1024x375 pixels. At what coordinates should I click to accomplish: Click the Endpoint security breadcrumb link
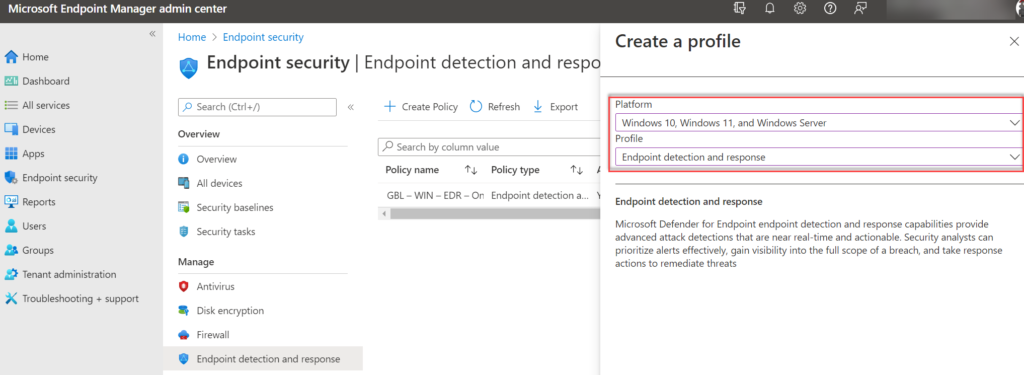263,37
